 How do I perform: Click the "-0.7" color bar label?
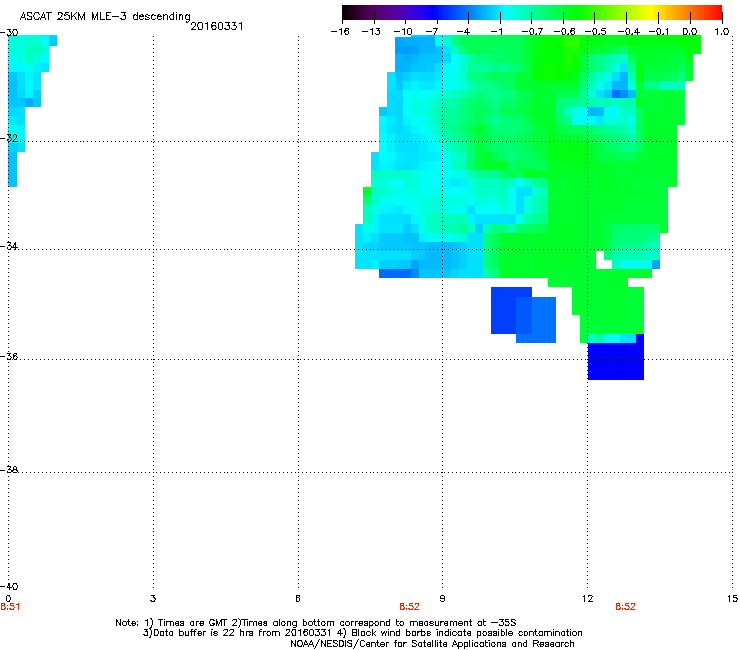click(532, 32)
